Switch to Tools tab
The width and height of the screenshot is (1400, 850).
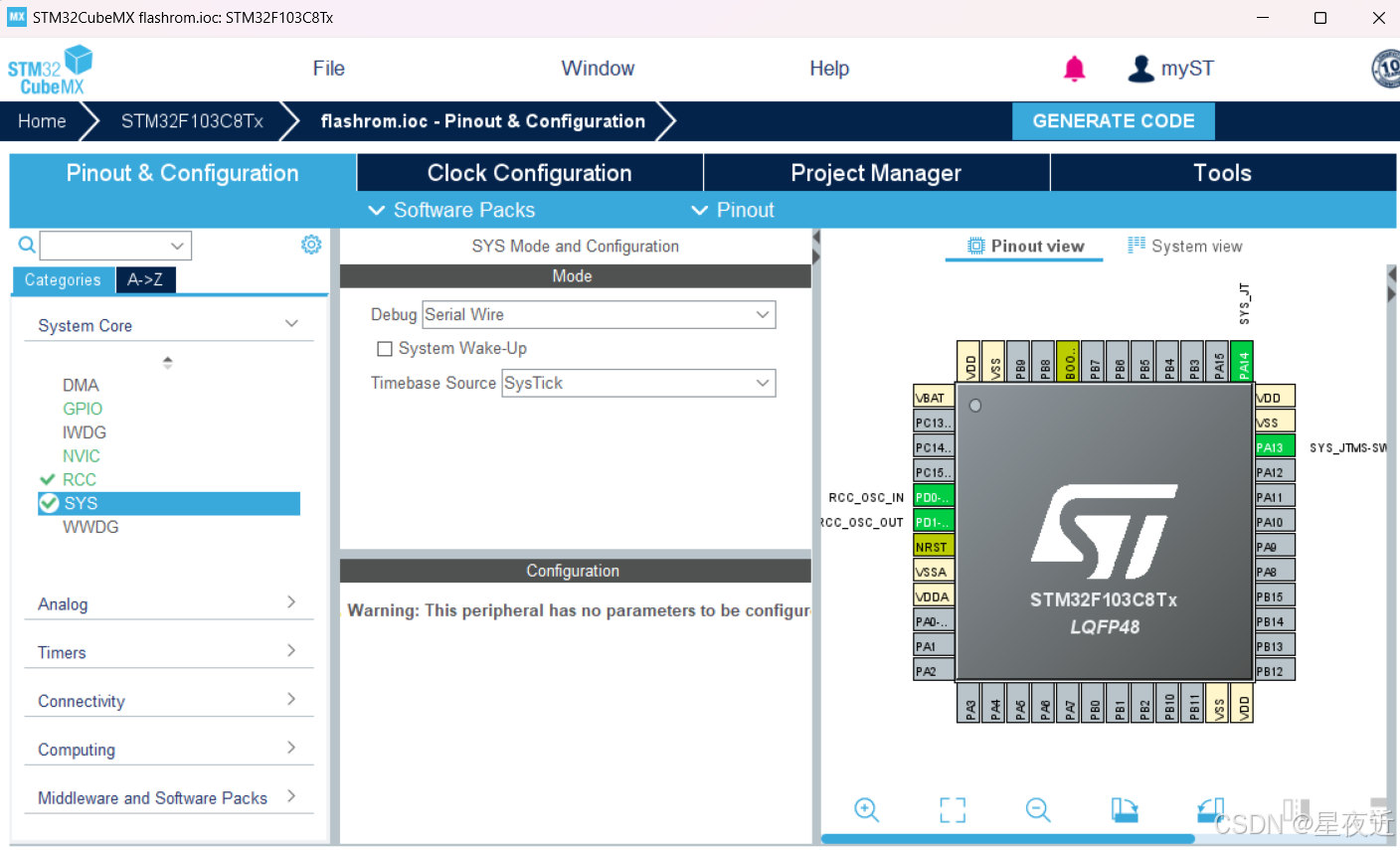click(x=1223, y=173)
